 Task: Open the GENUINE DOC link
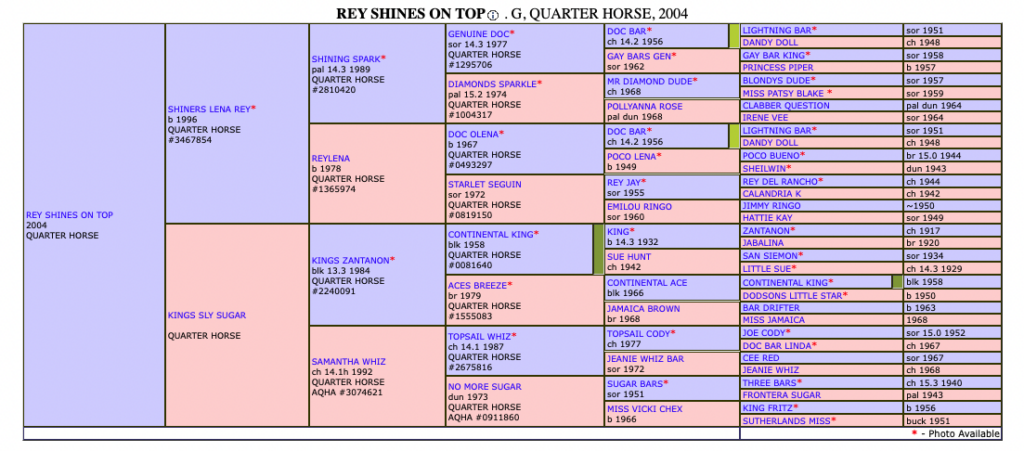[x=478, y=33]
